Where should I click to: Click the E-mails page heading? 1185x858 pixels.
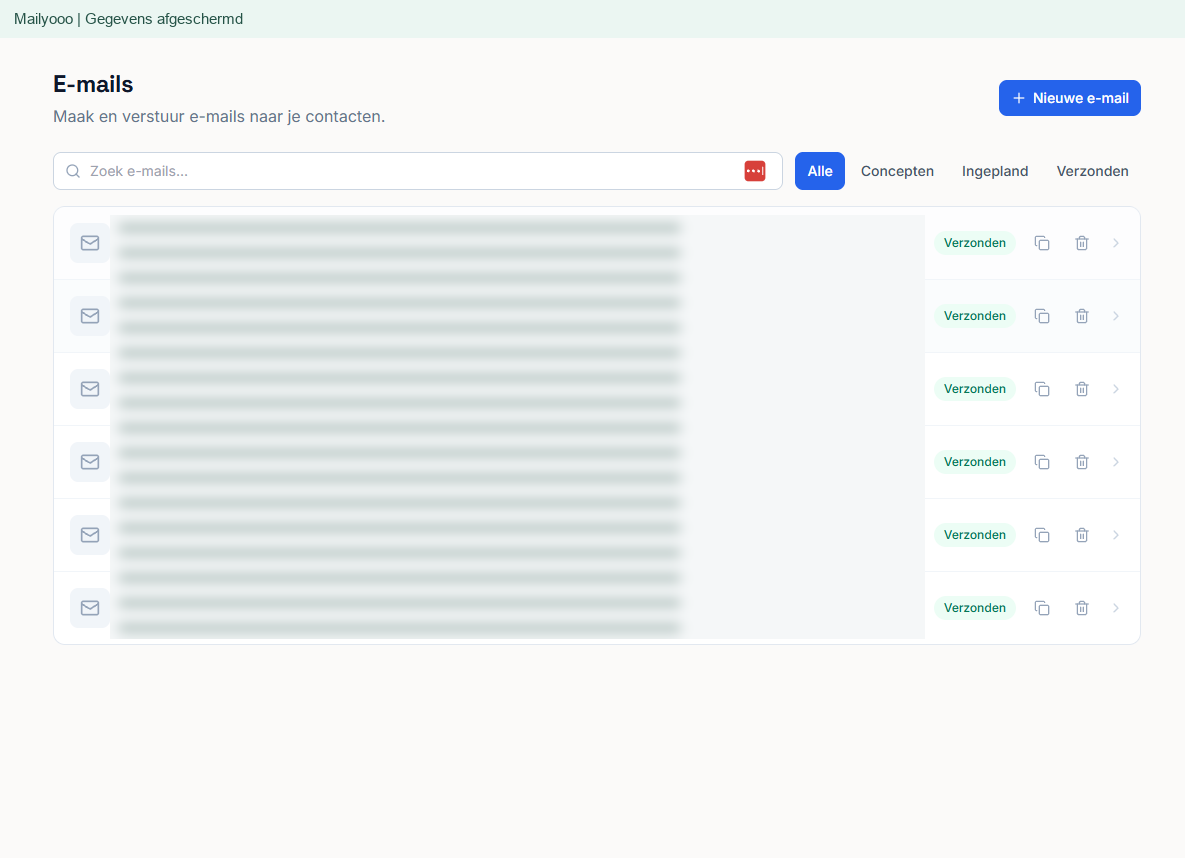pyautogui.click(x=93, y=84)
